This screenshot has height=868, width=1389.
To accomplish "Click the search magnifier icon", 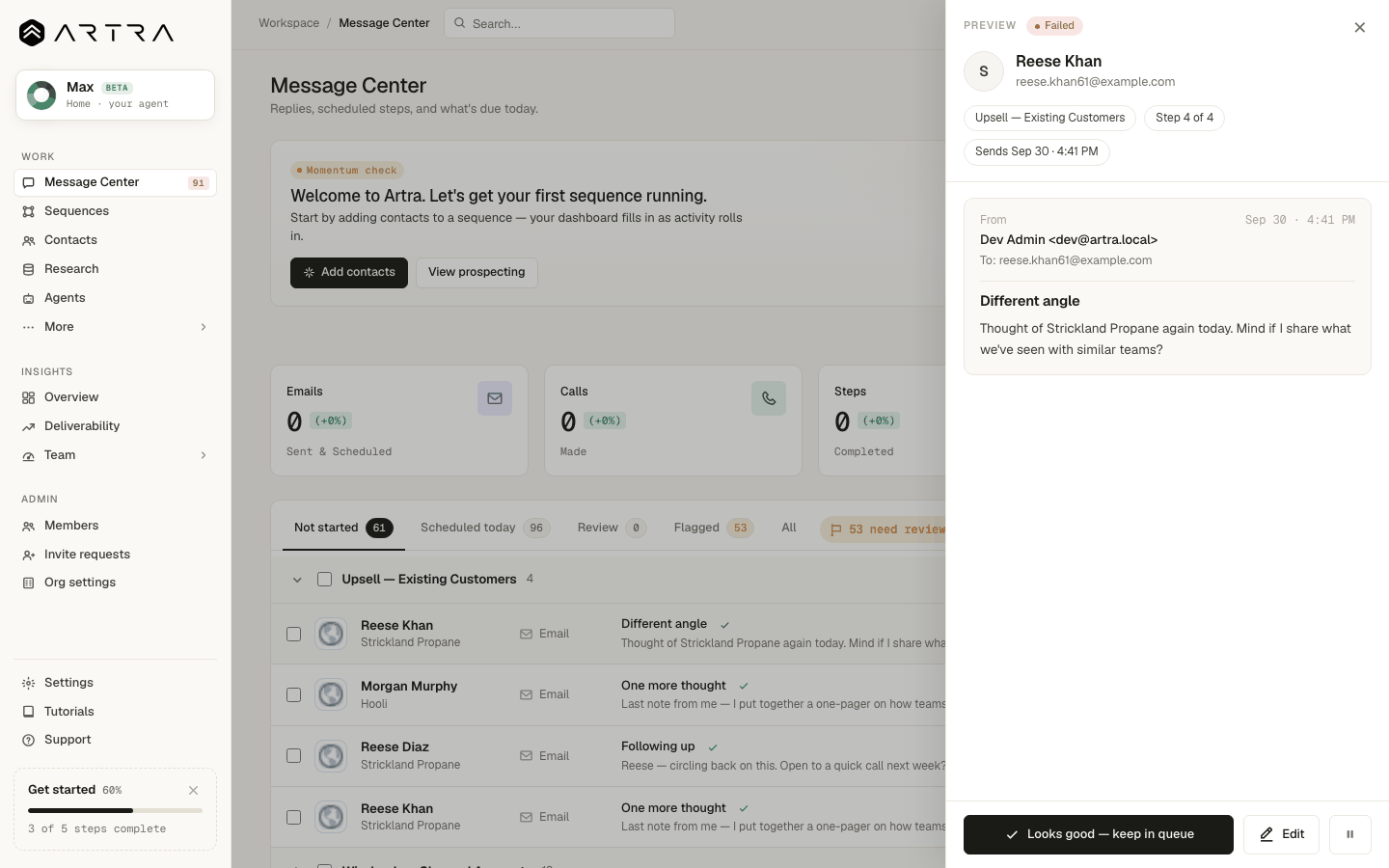I will tap(460, 23).
